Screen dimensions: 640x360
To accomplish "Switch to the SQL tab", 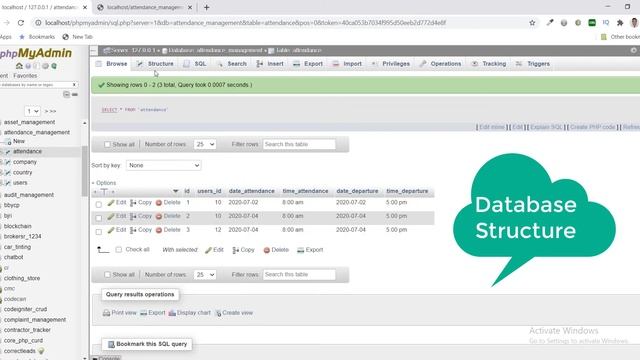I will coord(195,64).
